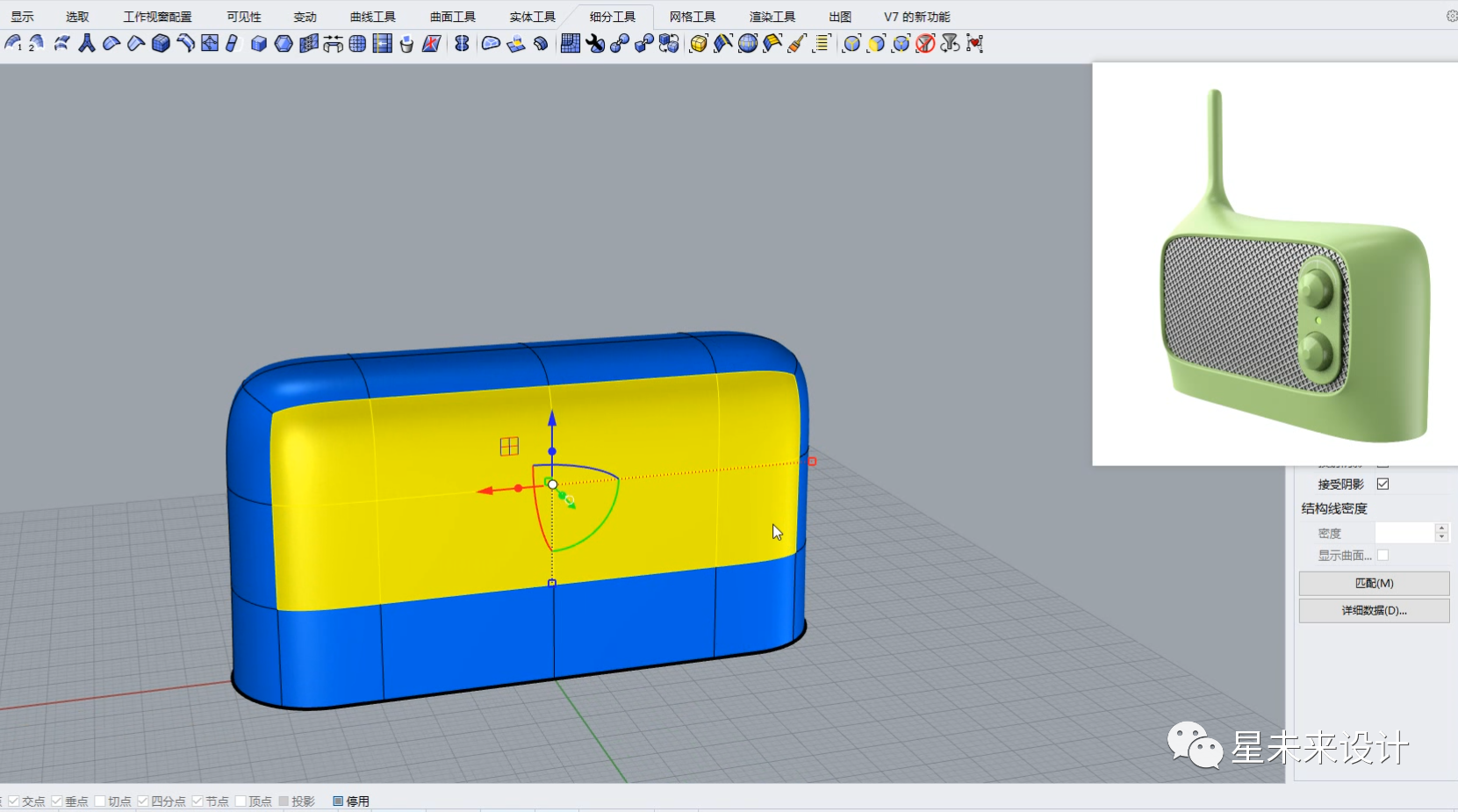Switch to the 渲染工具 tab

[x=772, y=17]
